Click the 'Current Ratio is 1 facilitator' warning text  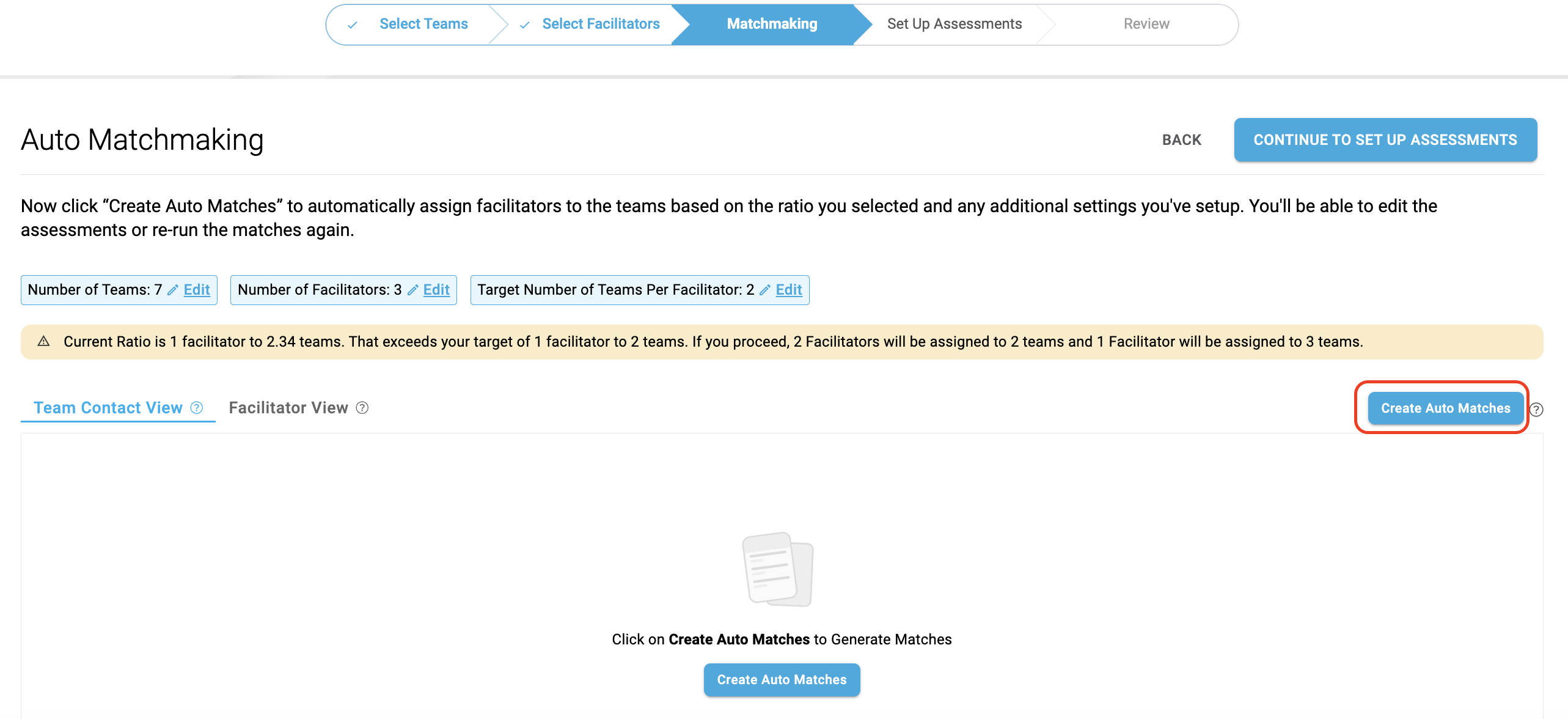click(x=713, y=342)
